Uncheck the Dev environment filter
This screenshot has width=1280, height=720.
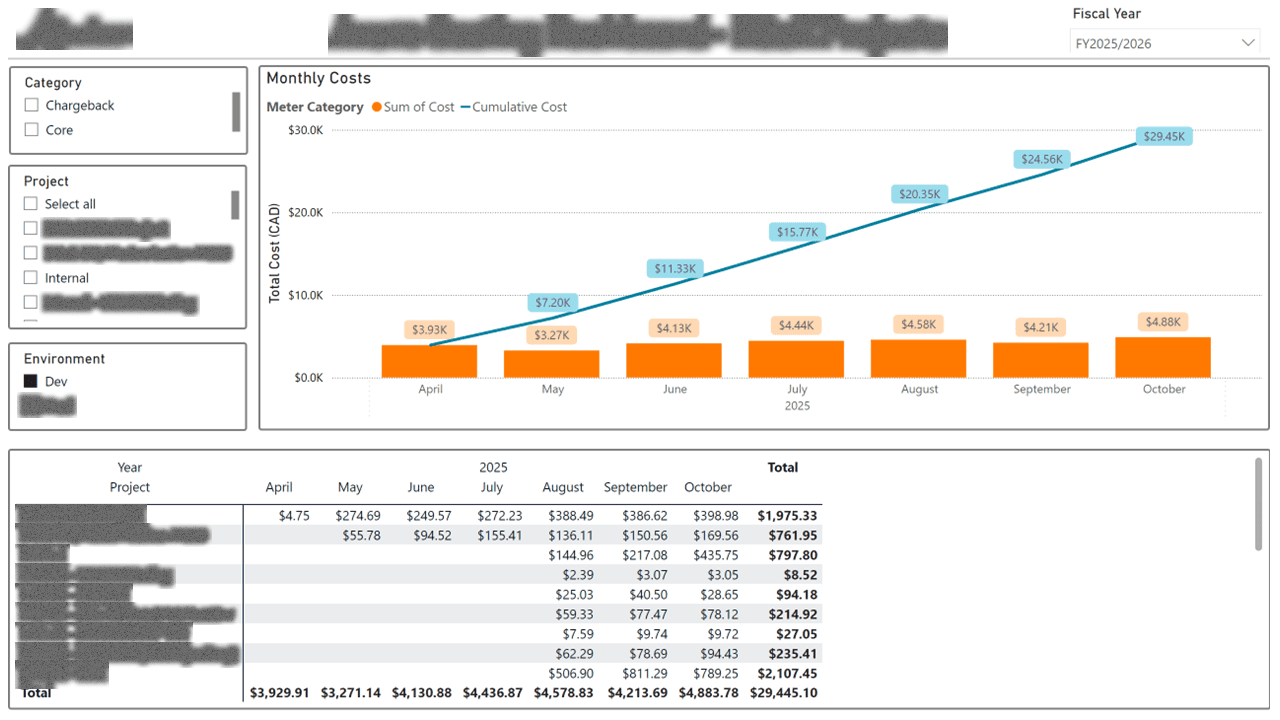[31, 381]
